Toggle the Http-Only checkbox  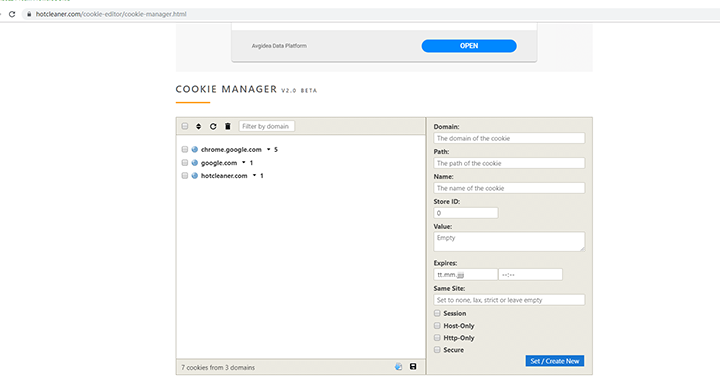pos(437,338)
